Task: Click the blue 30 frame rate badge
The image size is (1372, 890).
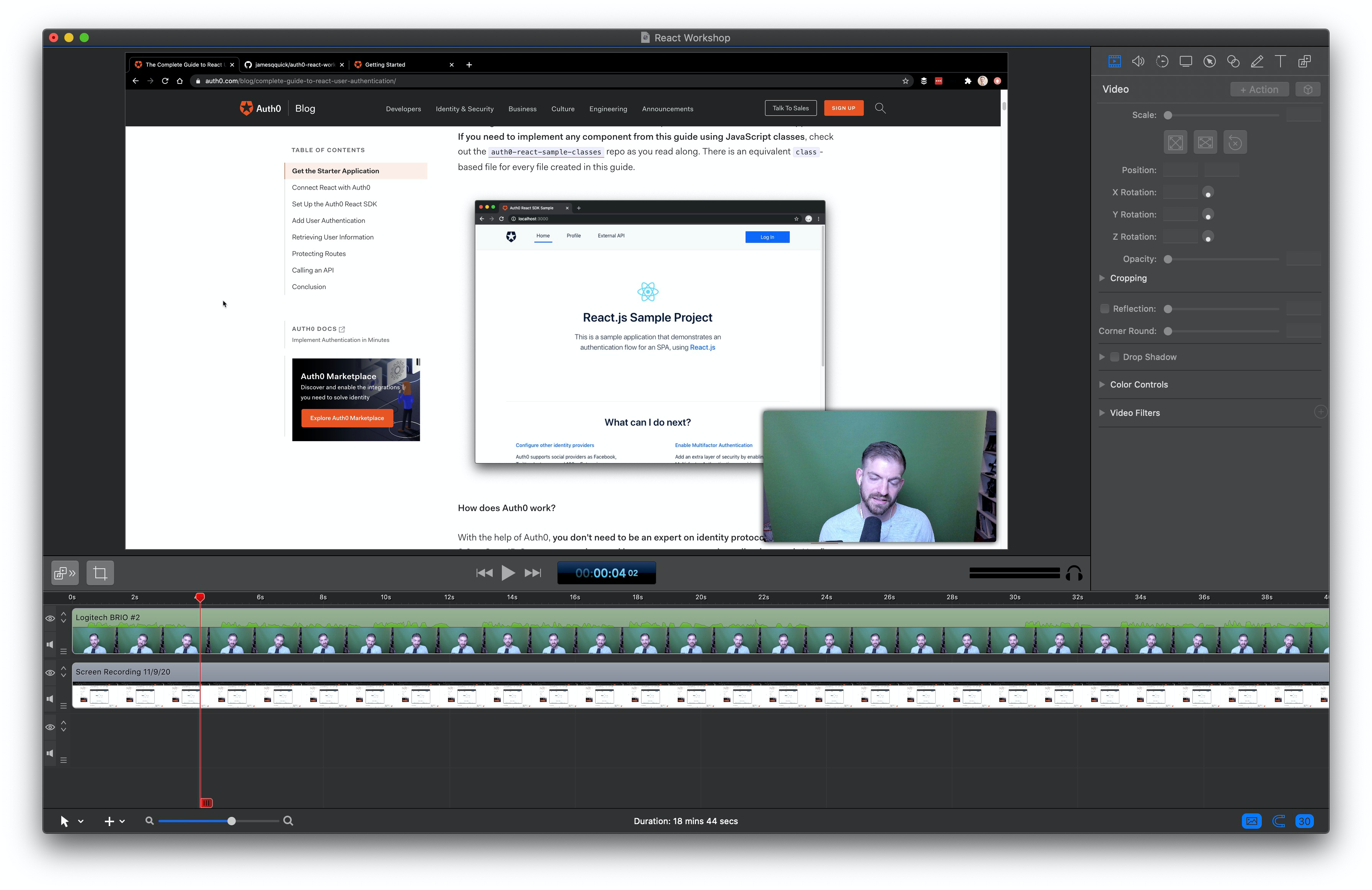Action: pyautogui.click(x=1304, y=821)
